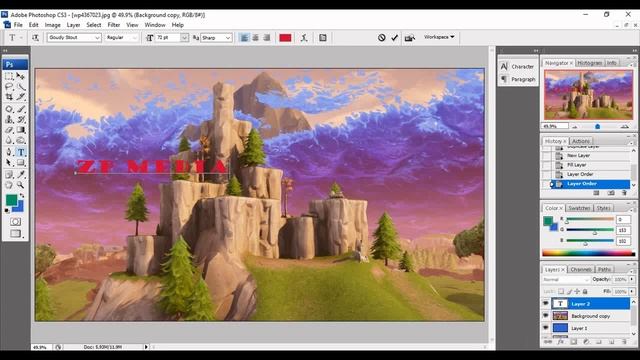The image size is (640, 360).
Task: Select the Blur tool
Action: click(x=9, y=140)
